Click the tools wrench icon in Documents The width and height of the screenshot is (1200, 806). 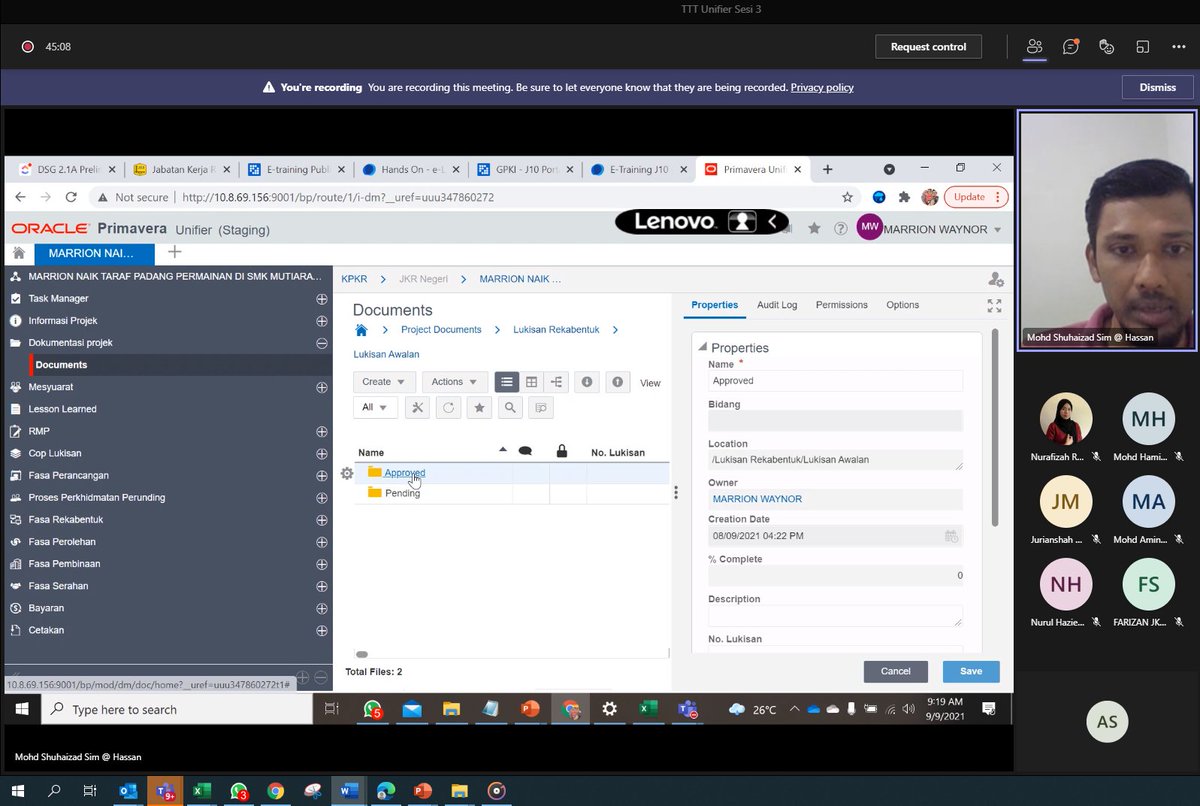(417, 407)
